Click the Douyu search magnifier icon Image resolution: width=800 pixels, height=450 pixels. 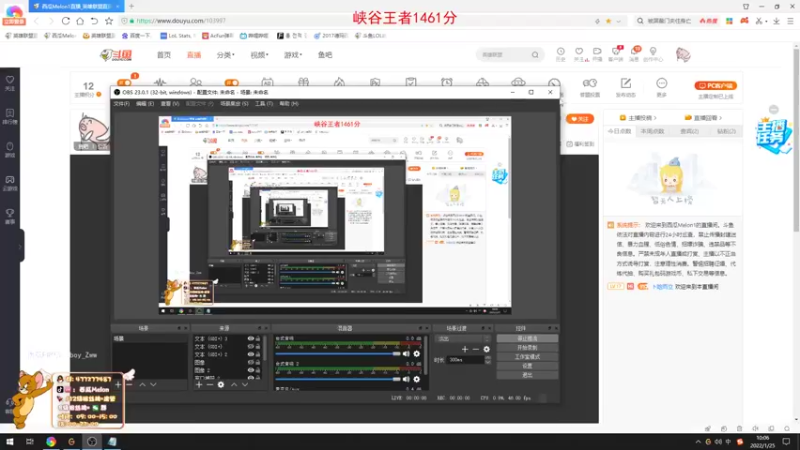[535, 55]
